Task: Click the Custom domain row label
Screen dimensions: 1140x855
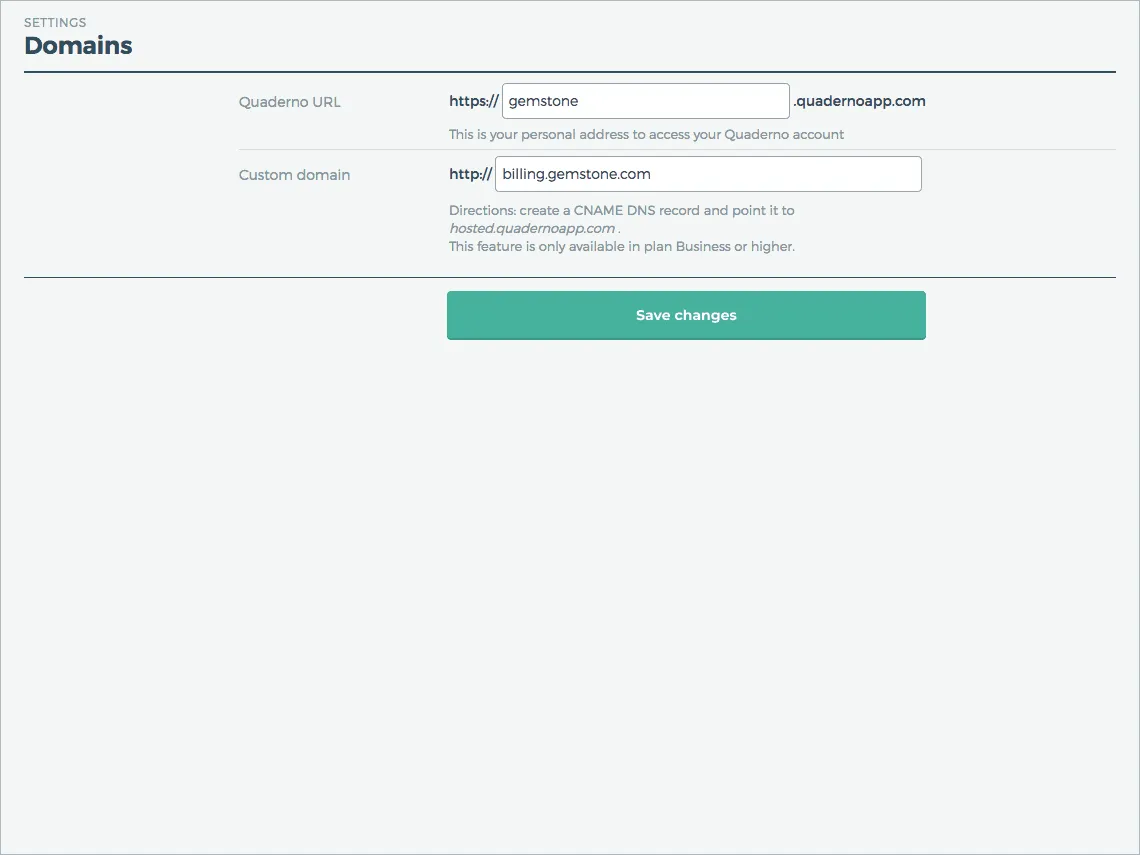Action: point(294,174)
